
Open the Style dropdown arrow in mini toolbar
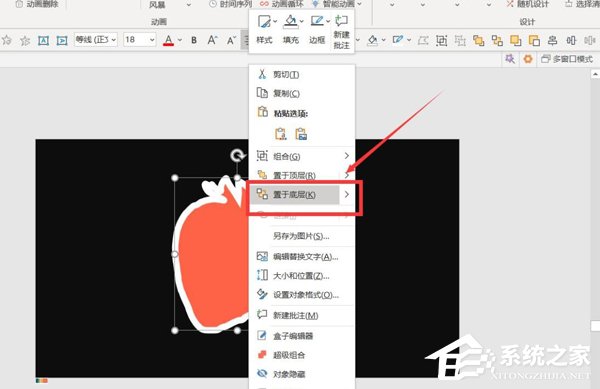coord(275,21)
